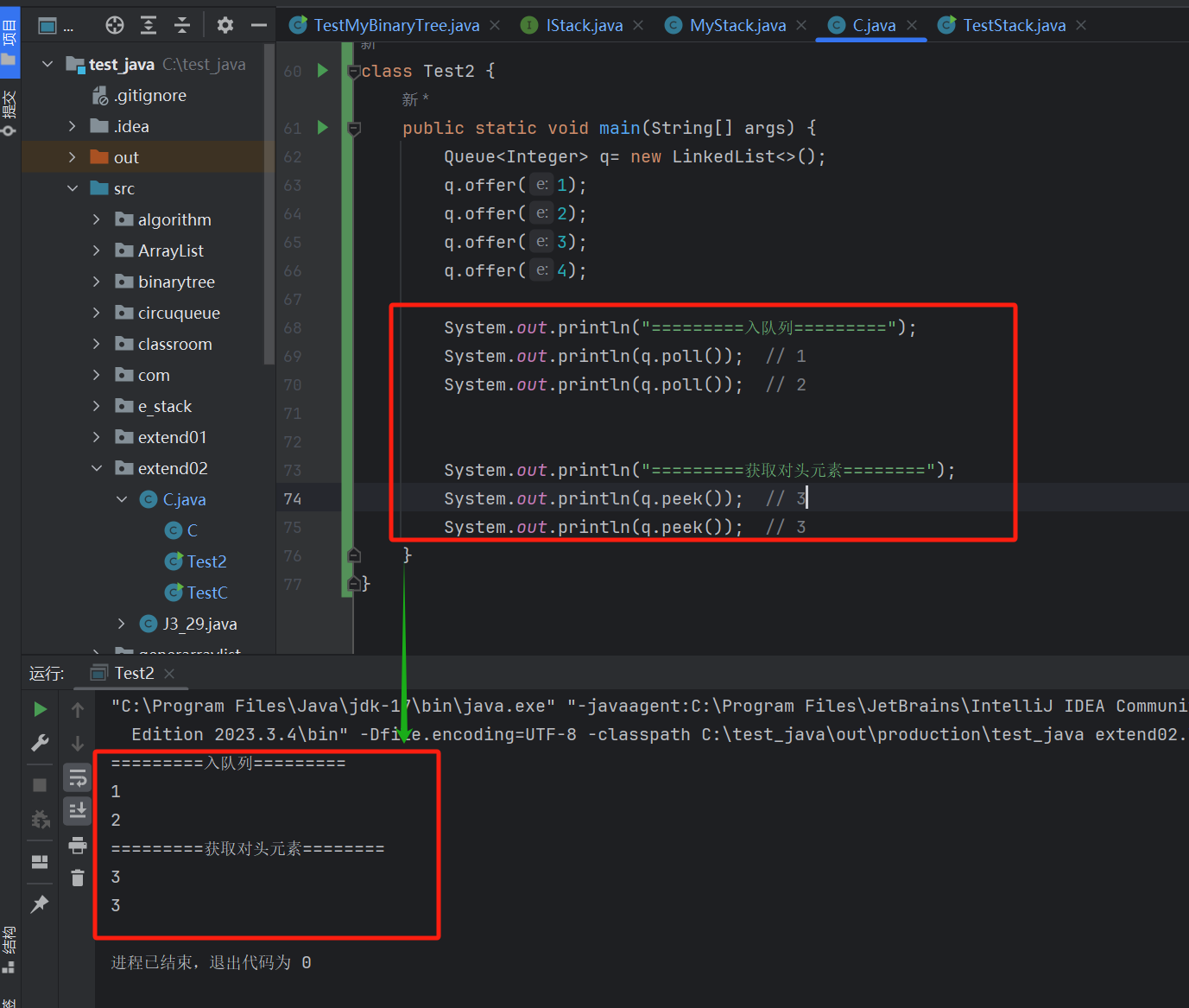Click the stop process button
Screen dimensions: 1189x1008
(40, 784)
